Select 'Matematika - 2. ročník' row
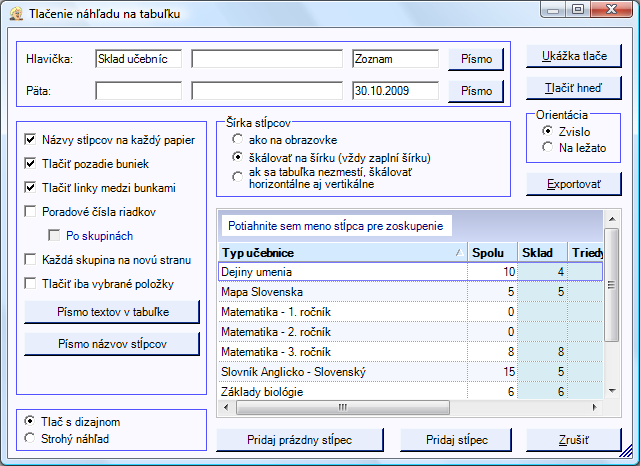The height and width of the screenshot is (466, 640). tap(411, 332)
